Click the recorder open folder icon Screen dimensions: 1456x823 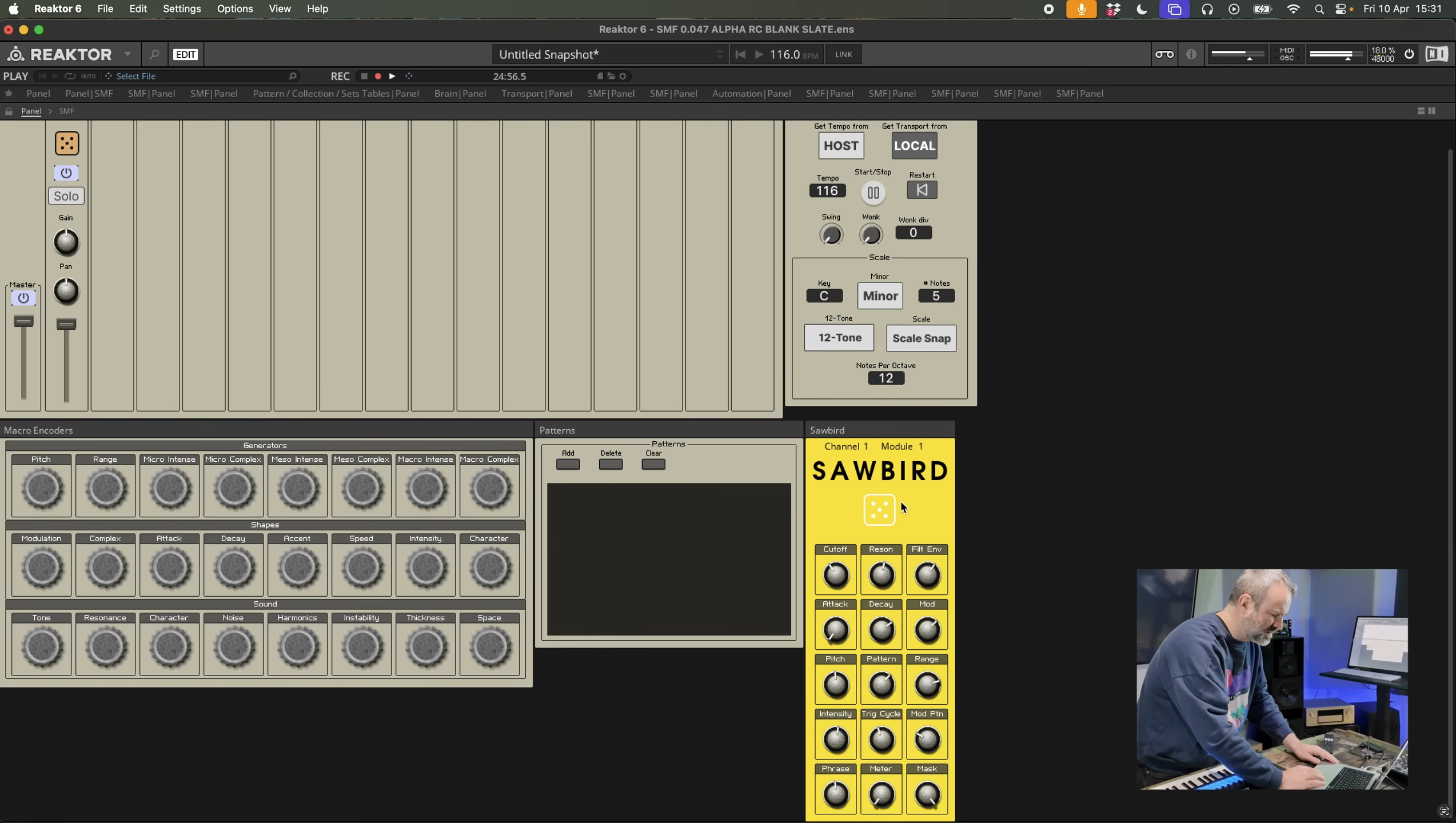(611, 76)
